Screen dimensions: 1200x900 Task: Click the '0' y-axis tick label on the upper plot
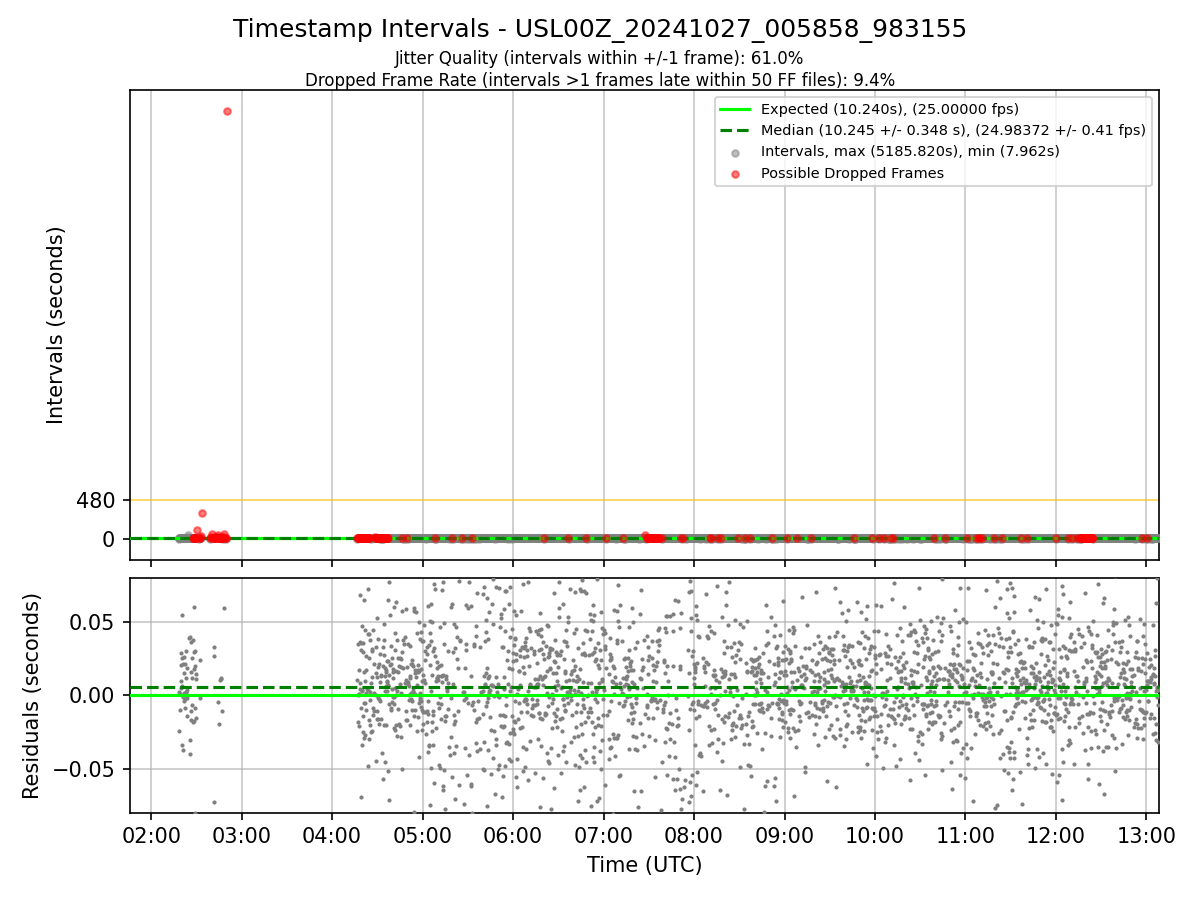coord(110,539)
